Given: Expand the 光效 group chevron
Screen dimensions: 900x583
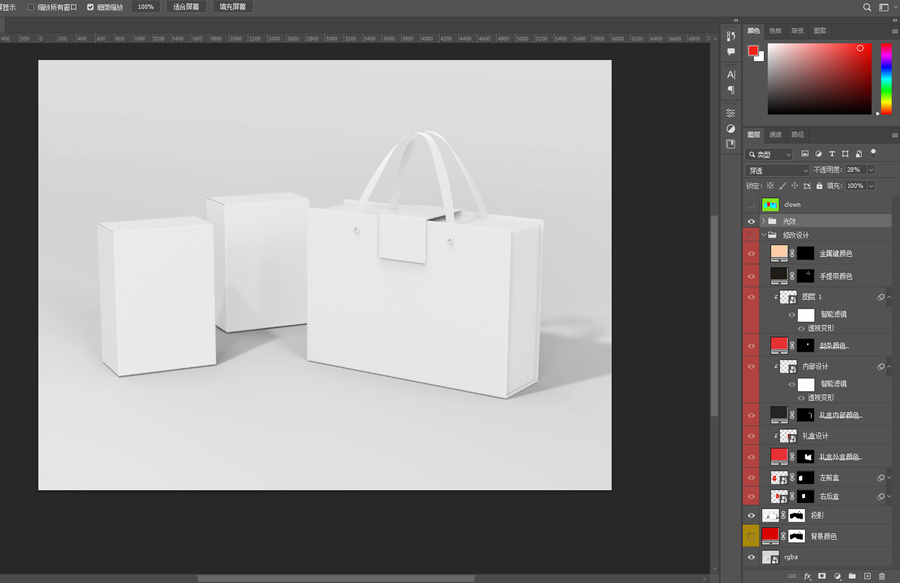Looking at the screenshot, I should point(763,221).
